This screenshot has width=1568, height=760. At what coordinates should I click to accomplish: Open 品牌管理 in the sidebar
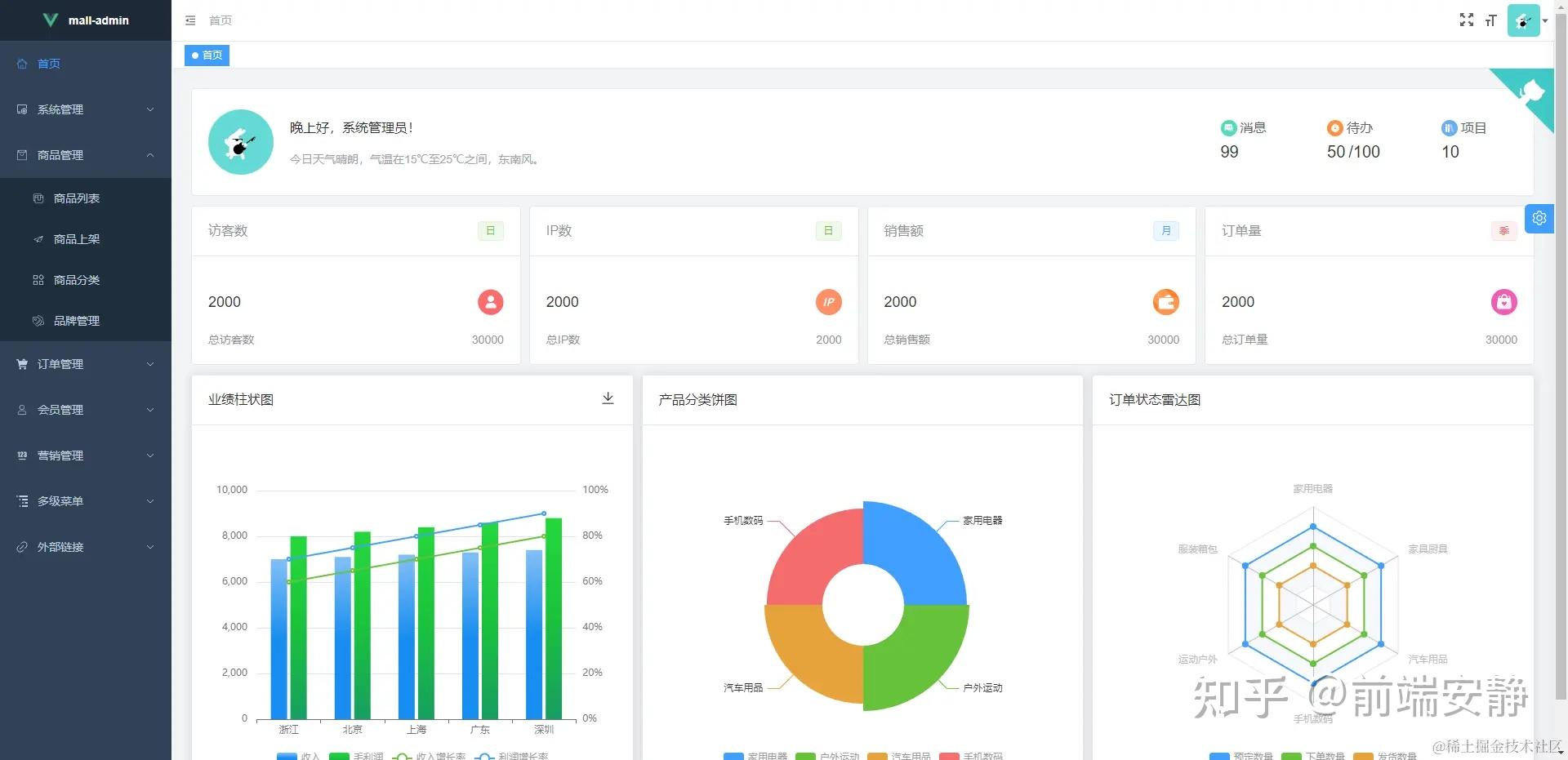pyautogui.click(x=86, y=321)
